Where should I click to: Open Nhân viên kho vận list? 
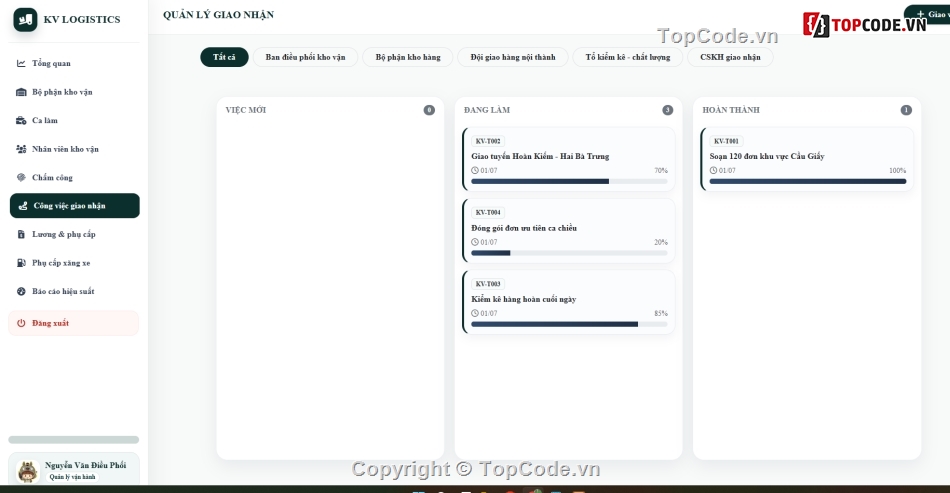74,149
